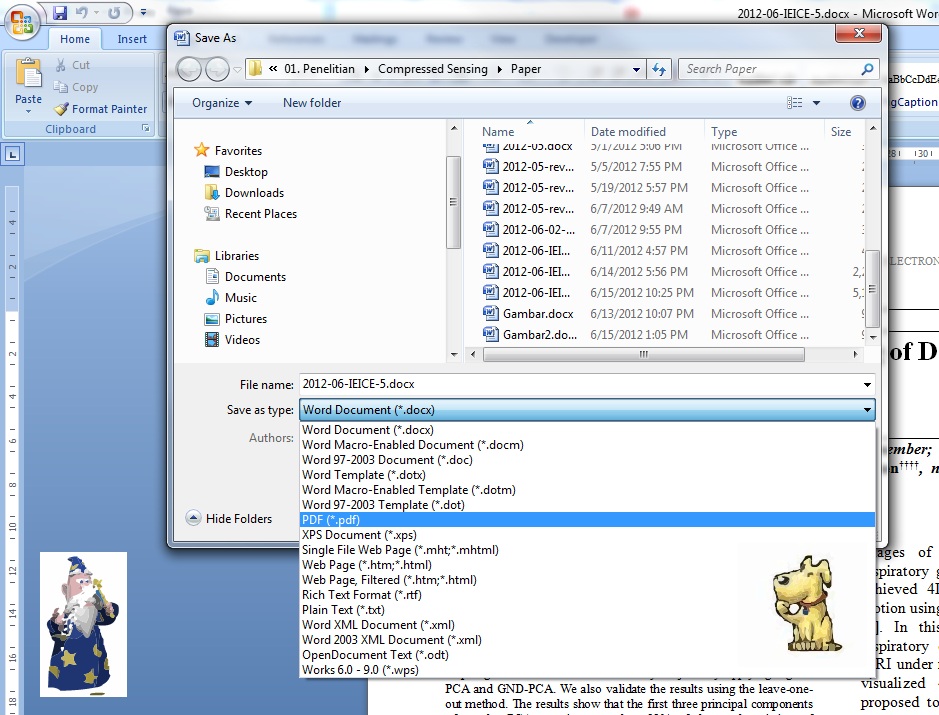Click the Save icon in Quick Access Toolbar
This screenshot has height=715, width=939.
point(59,12)
